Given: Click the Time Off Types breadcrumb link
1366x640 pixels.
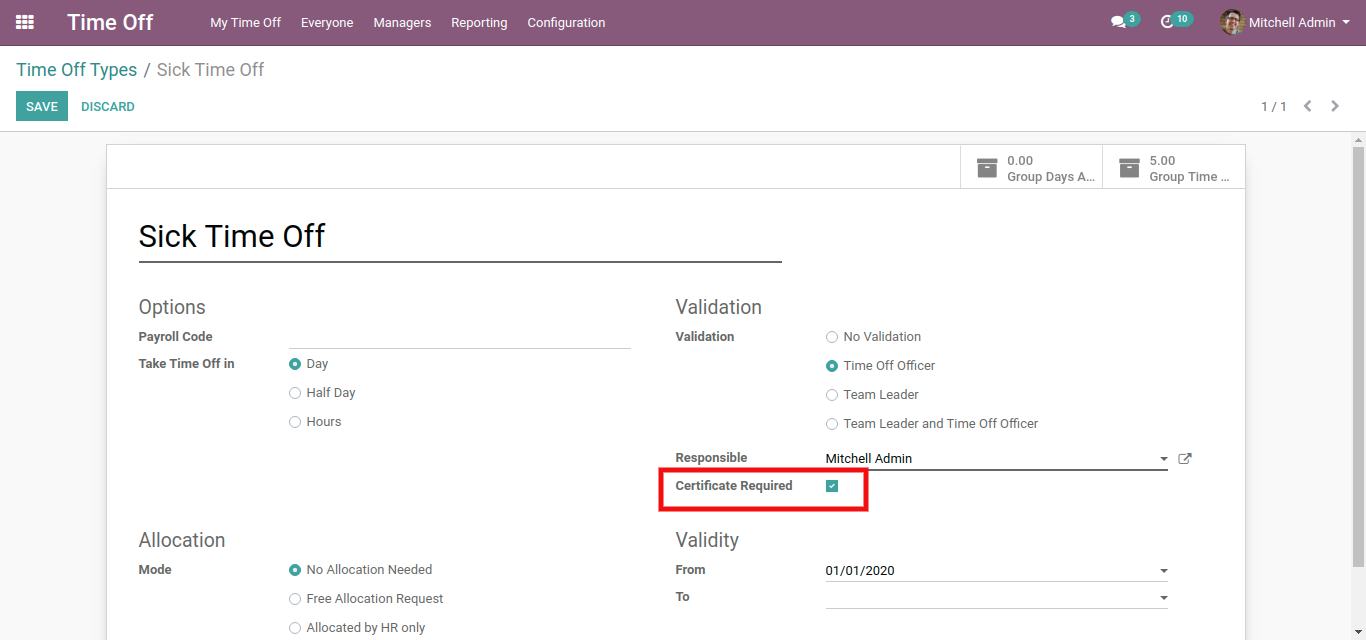Looking at the screenshot, I should tap(76, 70).
